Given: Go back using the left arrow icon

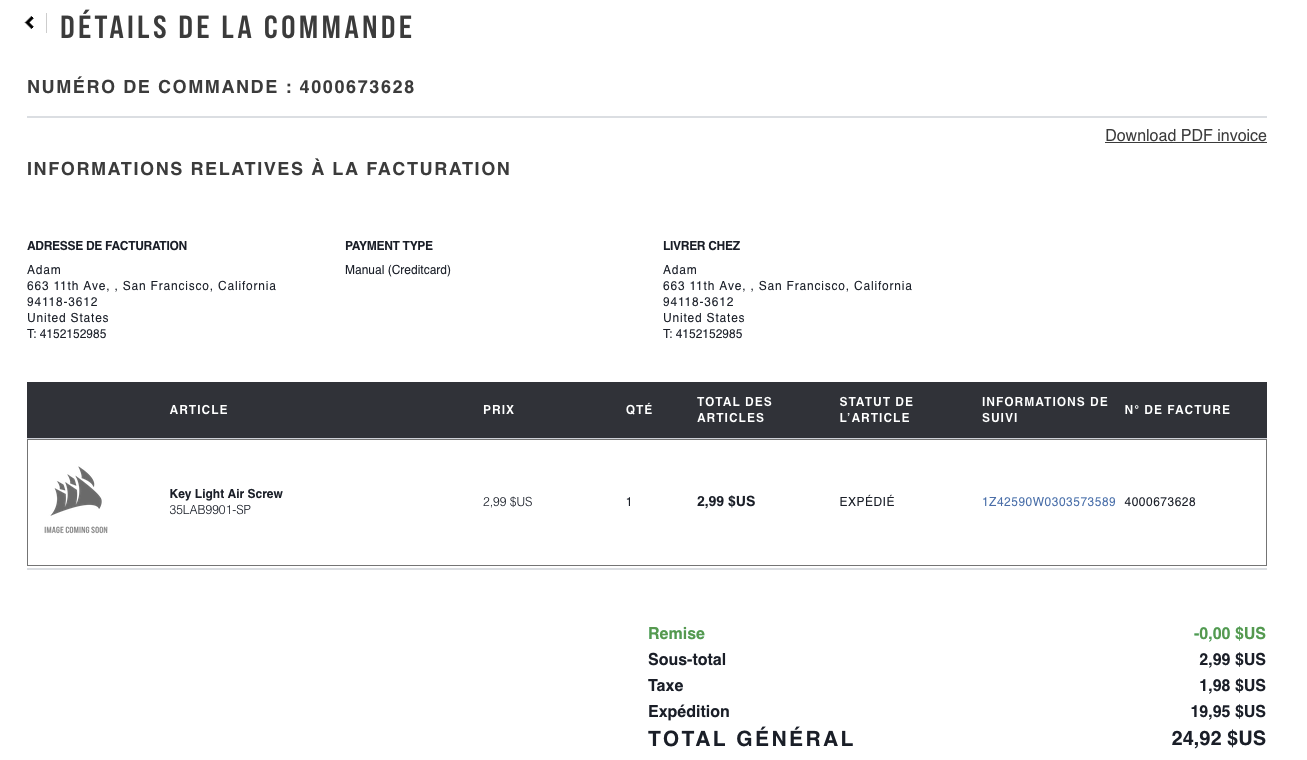Looking at the screenshot, I should pyautogui.click(x=30, y=22).
